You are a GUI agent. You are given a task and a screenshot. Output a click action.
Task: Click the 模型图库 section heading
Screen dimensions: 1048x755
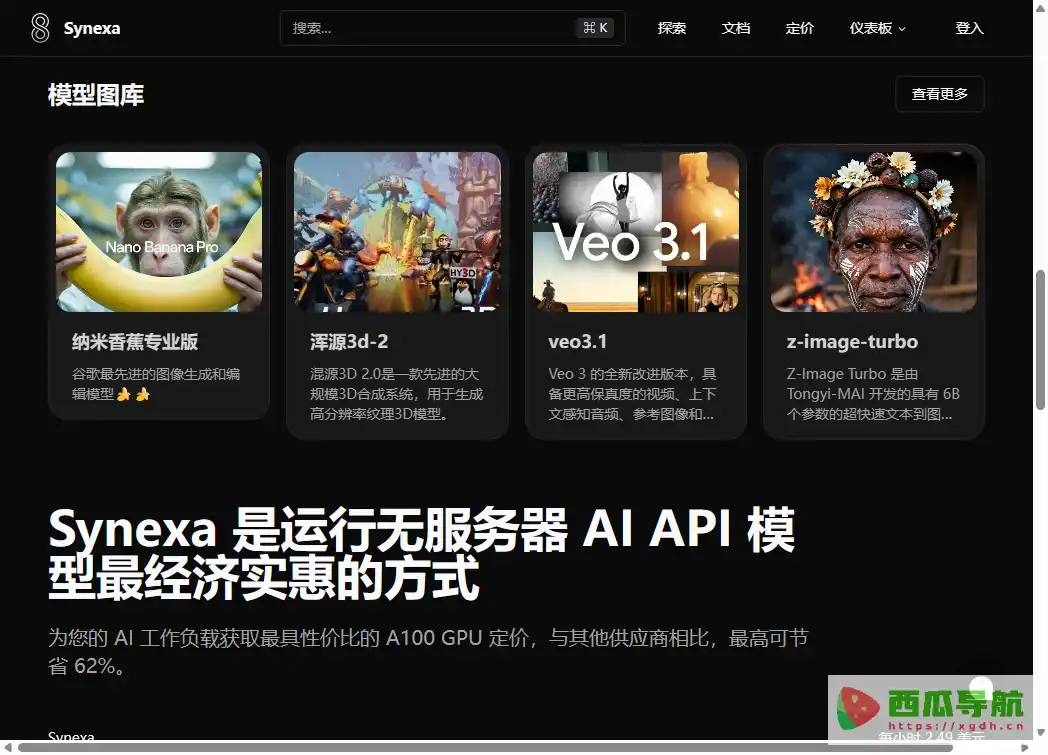96,95
